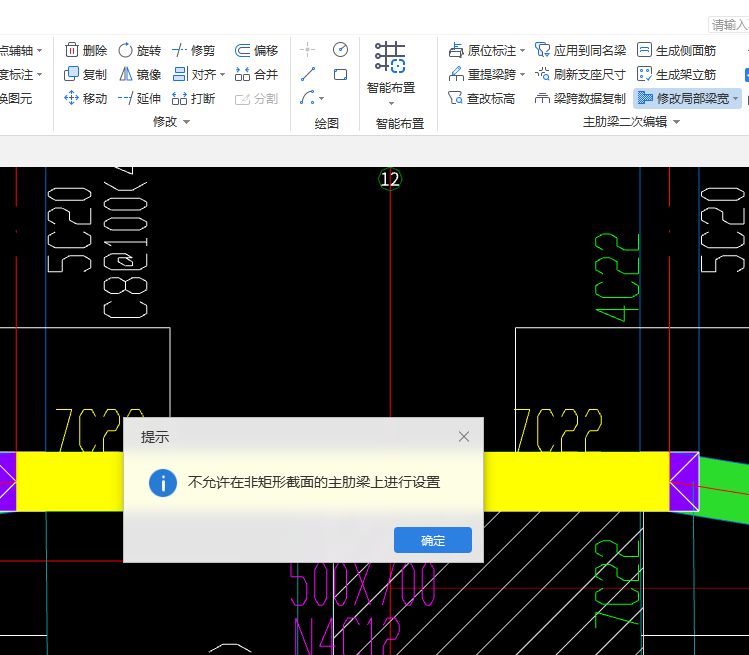Click 查改标高 tool
This screenshot has width=749, height=655.
[x=482, y=98]
